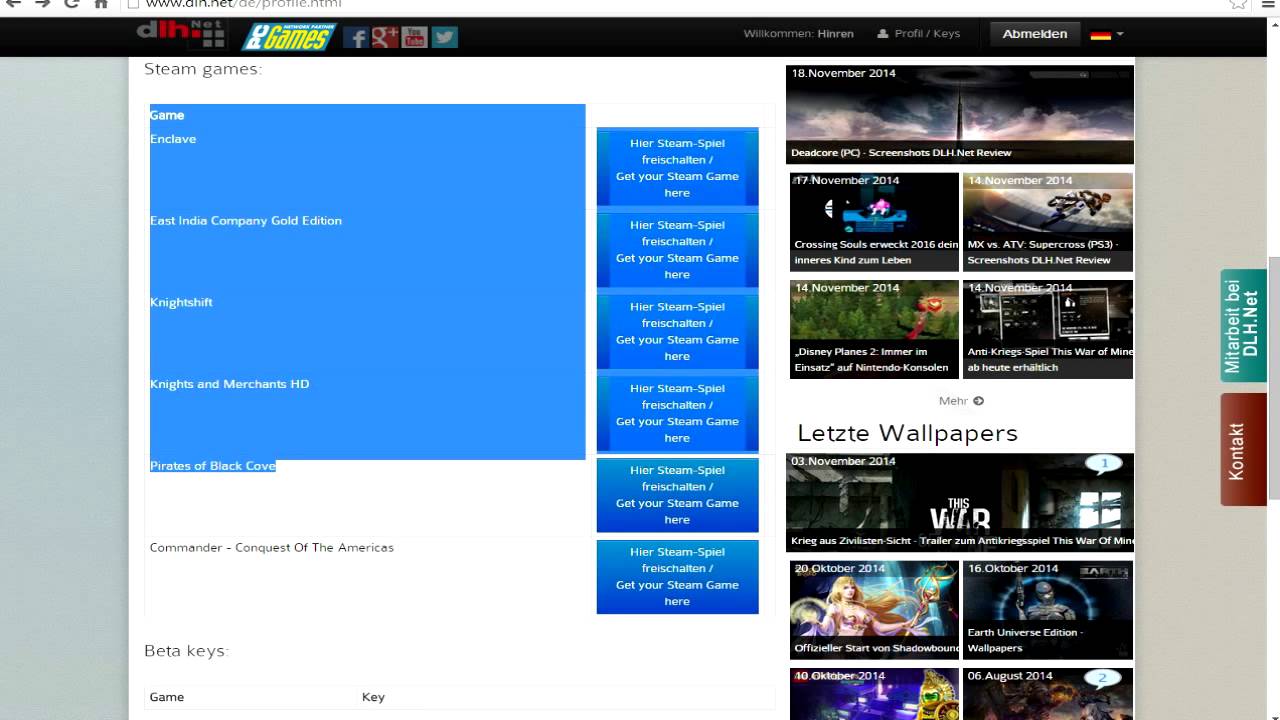Open the Kontakt side tab
Image resolution: width=1280 pixels, height=720 pixels.
1243,449
